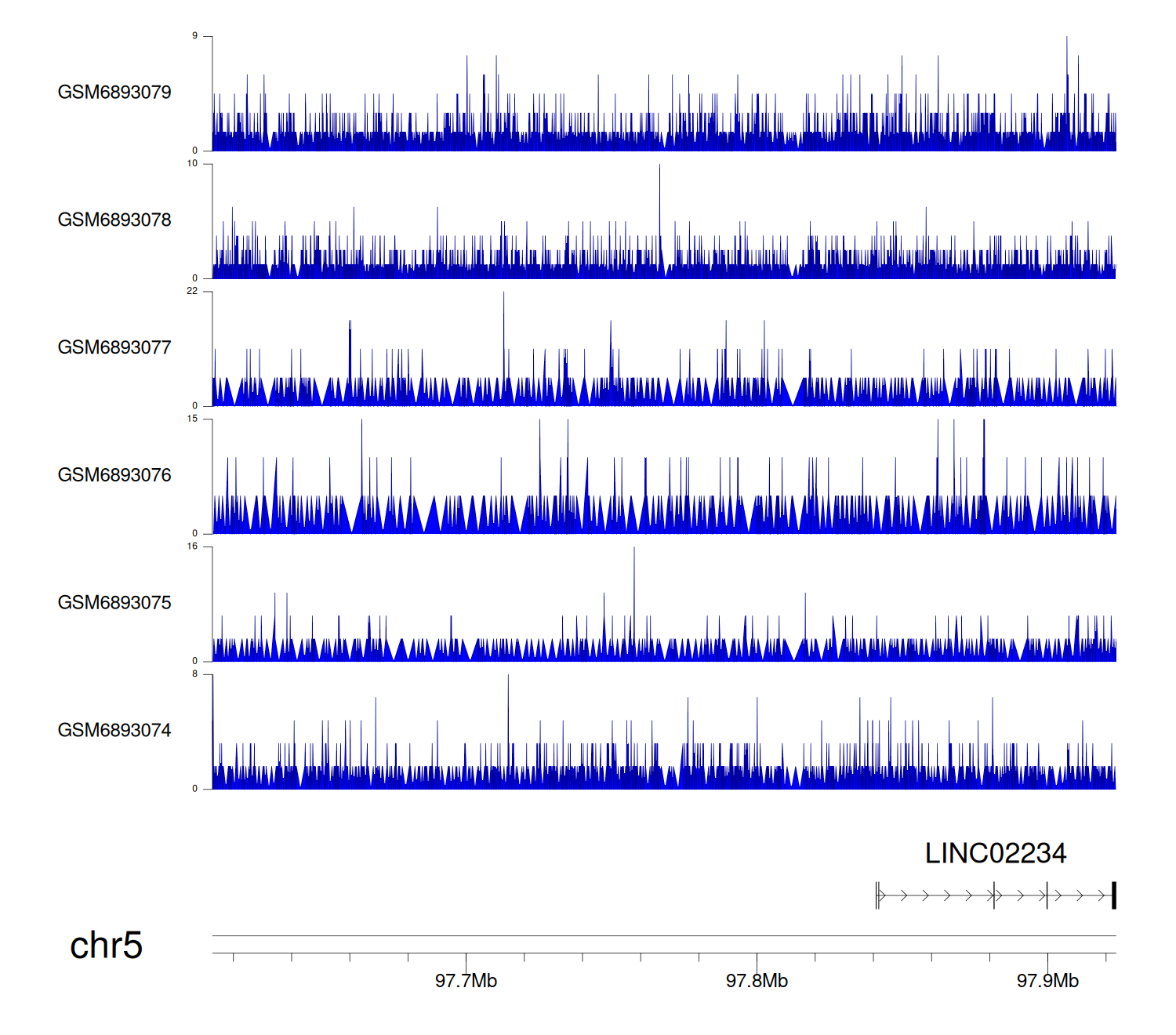Viewport: 1176px width, 1035px height.
Task: Select the GSM6893076 track label
Action: [x=114, y=475]
